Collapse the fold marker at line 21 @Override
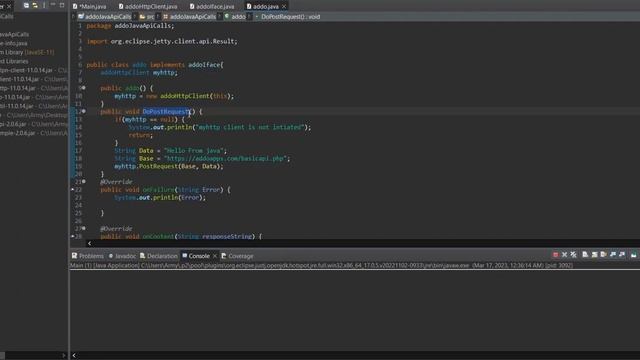Screen dimensions: 640x360 tap(84, 182)
